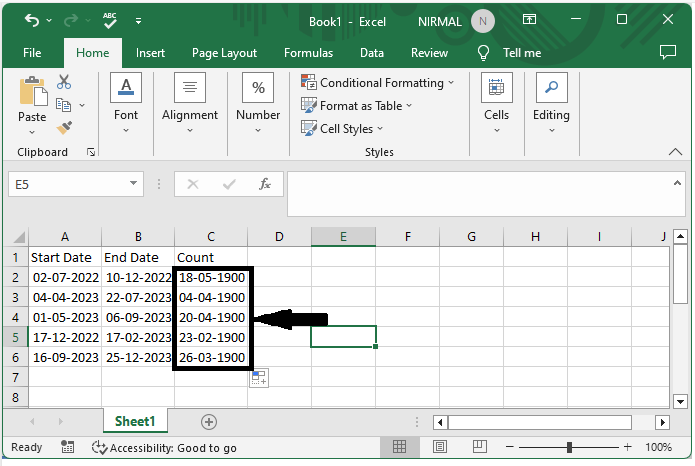Switch to Page Layout view
The width and height of the screenshot is (695, 466).
pyautogui.click(x=437, y=447)
